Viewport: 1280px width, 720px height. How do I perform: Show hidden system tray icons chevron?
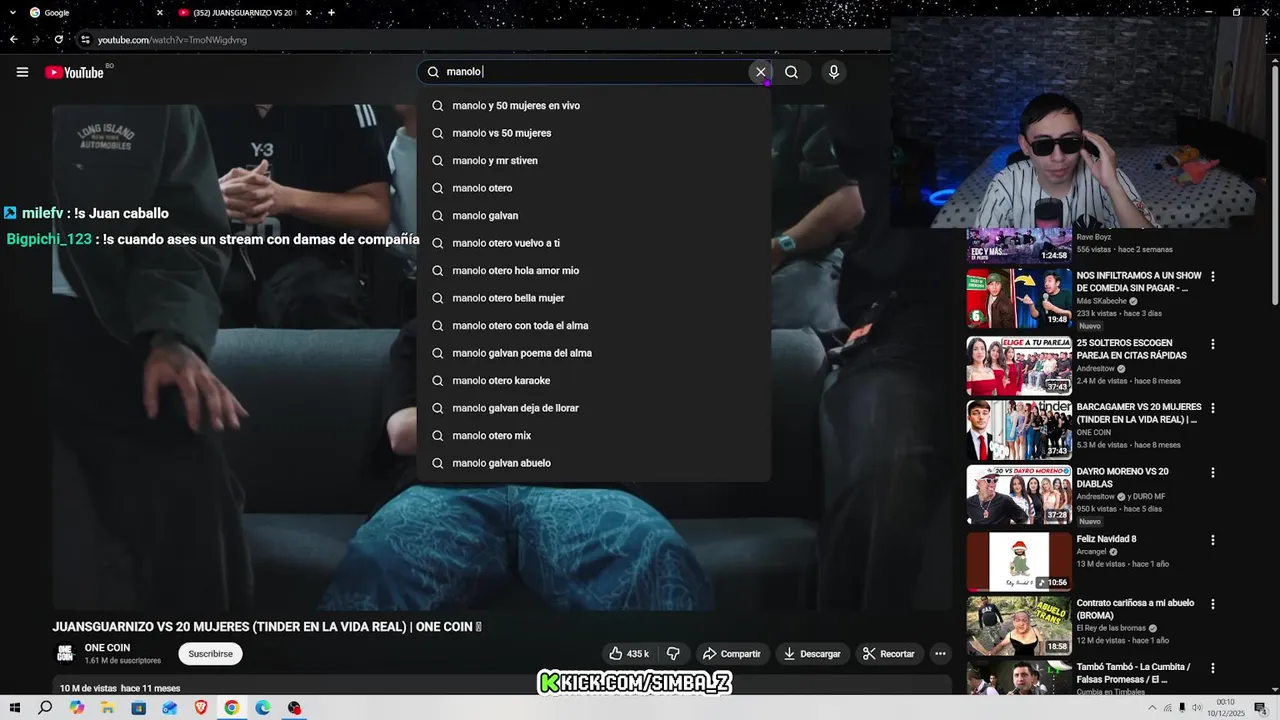[x=1151, y=707]
